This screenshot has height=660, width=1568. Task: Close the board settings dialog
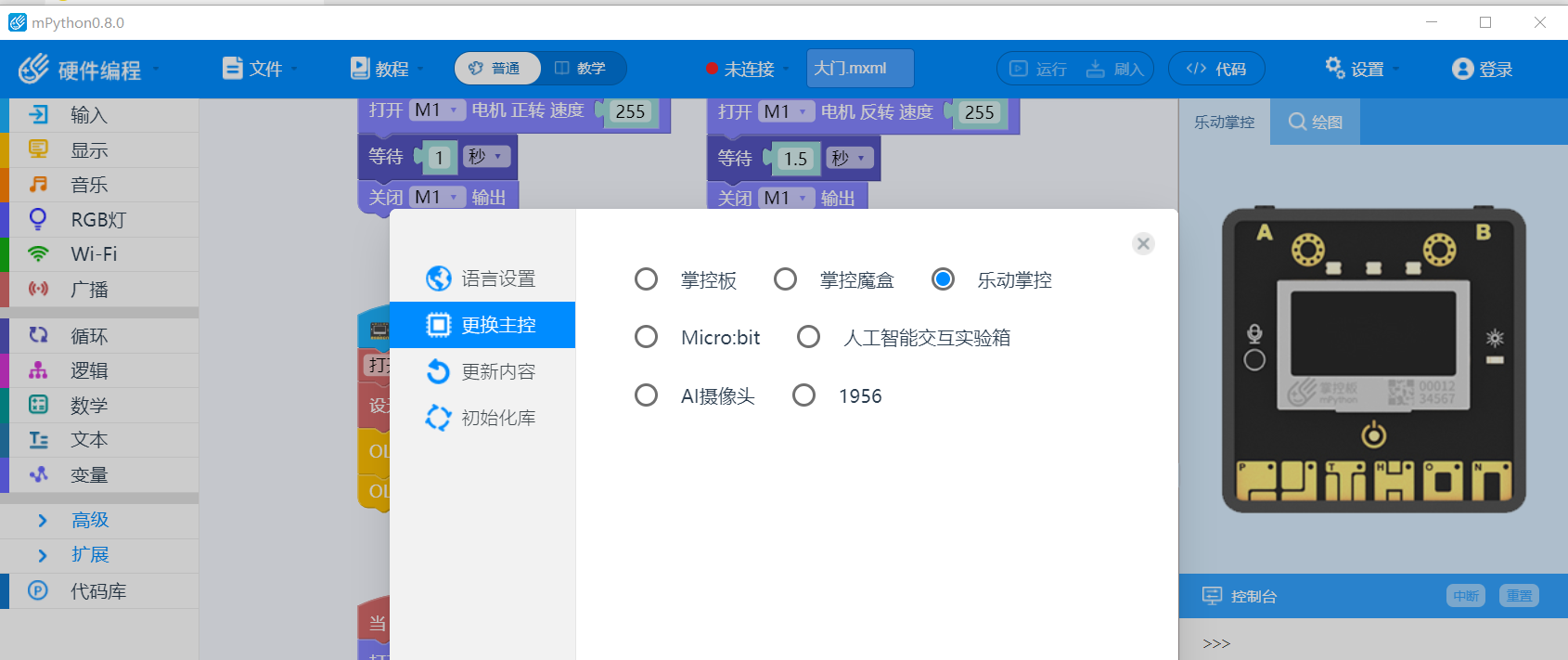click(x=1143, y=243)
